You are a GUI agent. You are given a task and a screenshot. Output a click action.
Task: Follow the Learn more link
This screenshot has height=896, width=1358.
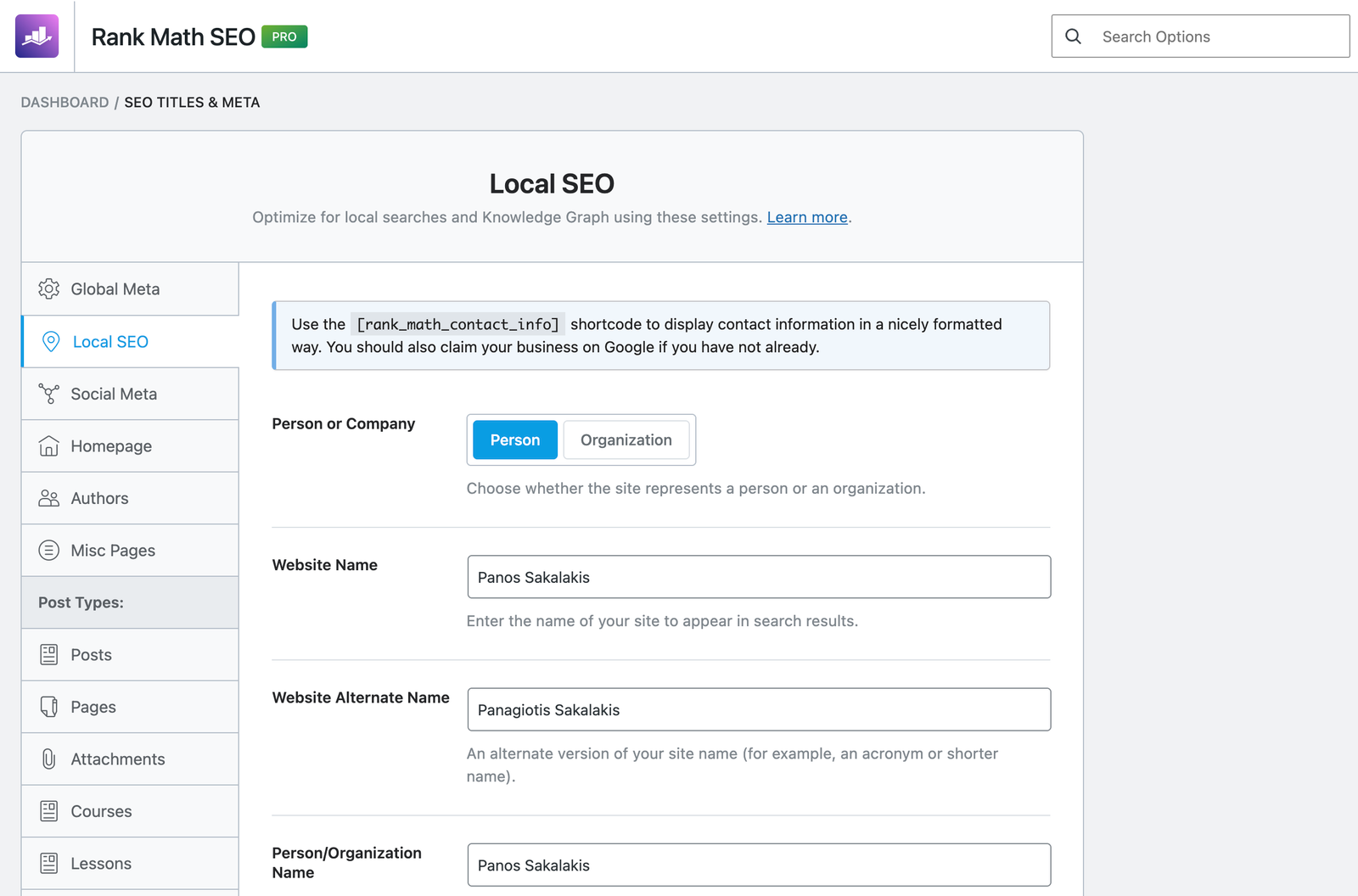click(x=807, y=217)
